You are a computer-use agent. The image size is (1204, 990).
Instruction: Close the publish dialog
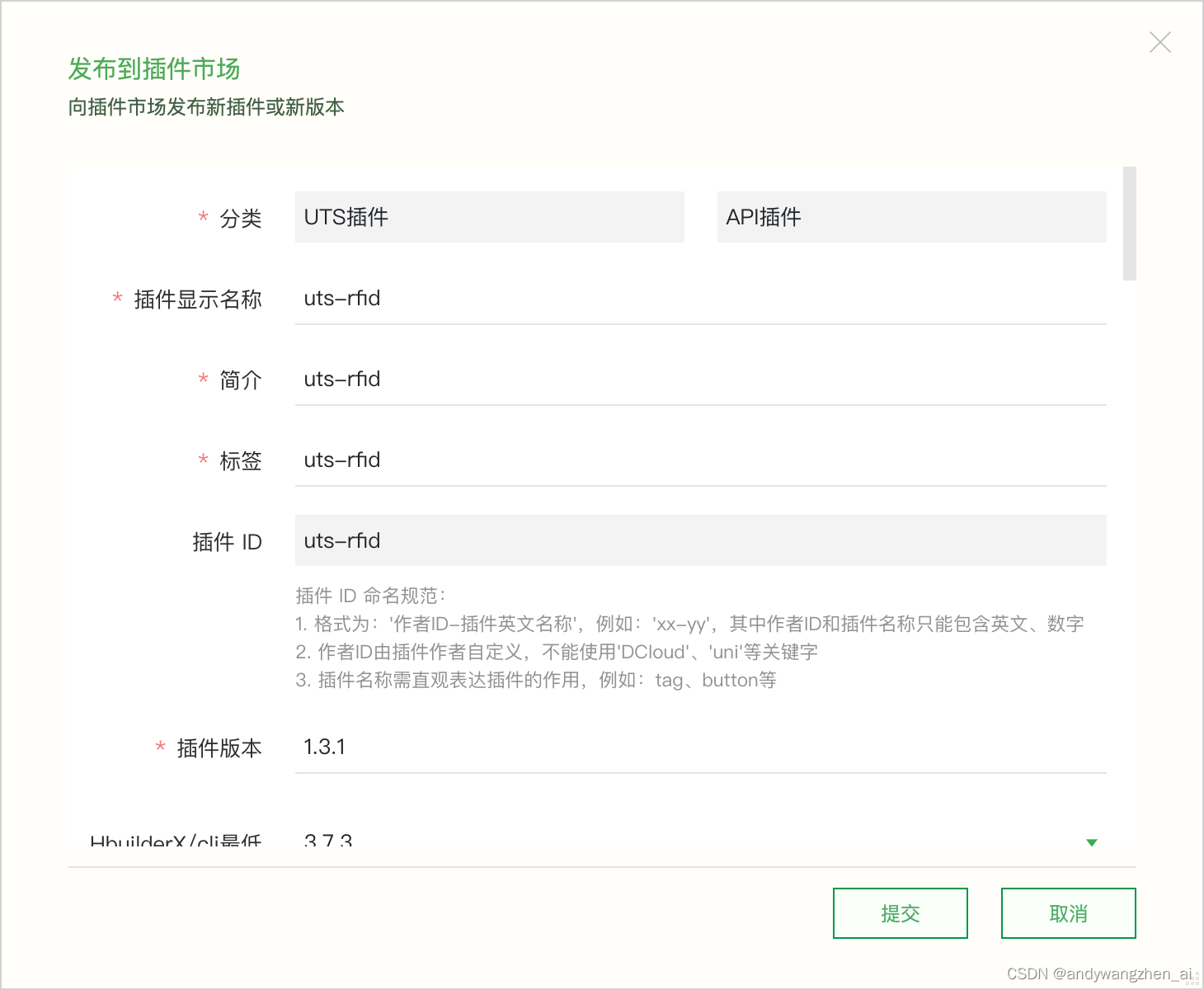pos(1159,41)
